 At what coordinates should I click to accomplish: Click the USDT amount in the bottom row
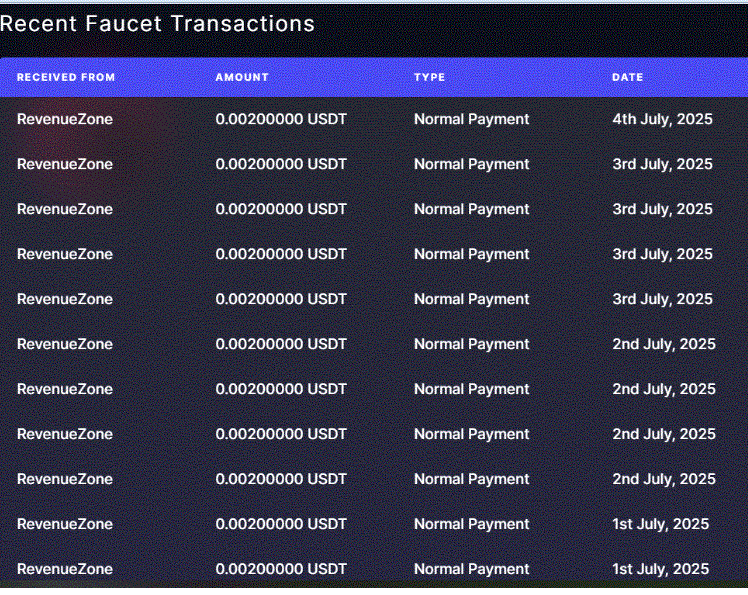click(x=281, y=569)
